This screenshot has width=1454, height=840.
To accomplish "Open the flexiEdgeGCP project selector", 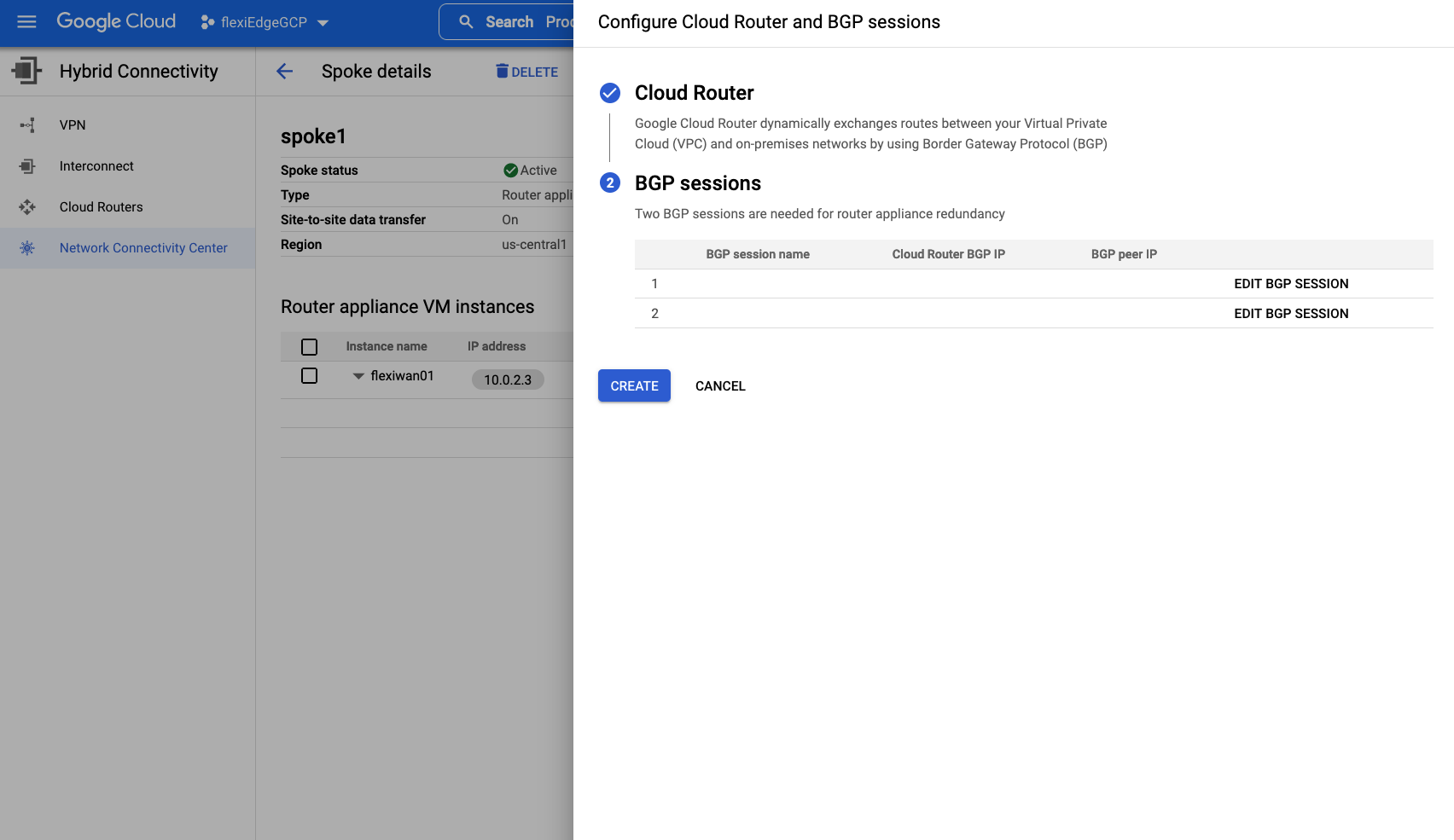I will (x=265, y=22).
